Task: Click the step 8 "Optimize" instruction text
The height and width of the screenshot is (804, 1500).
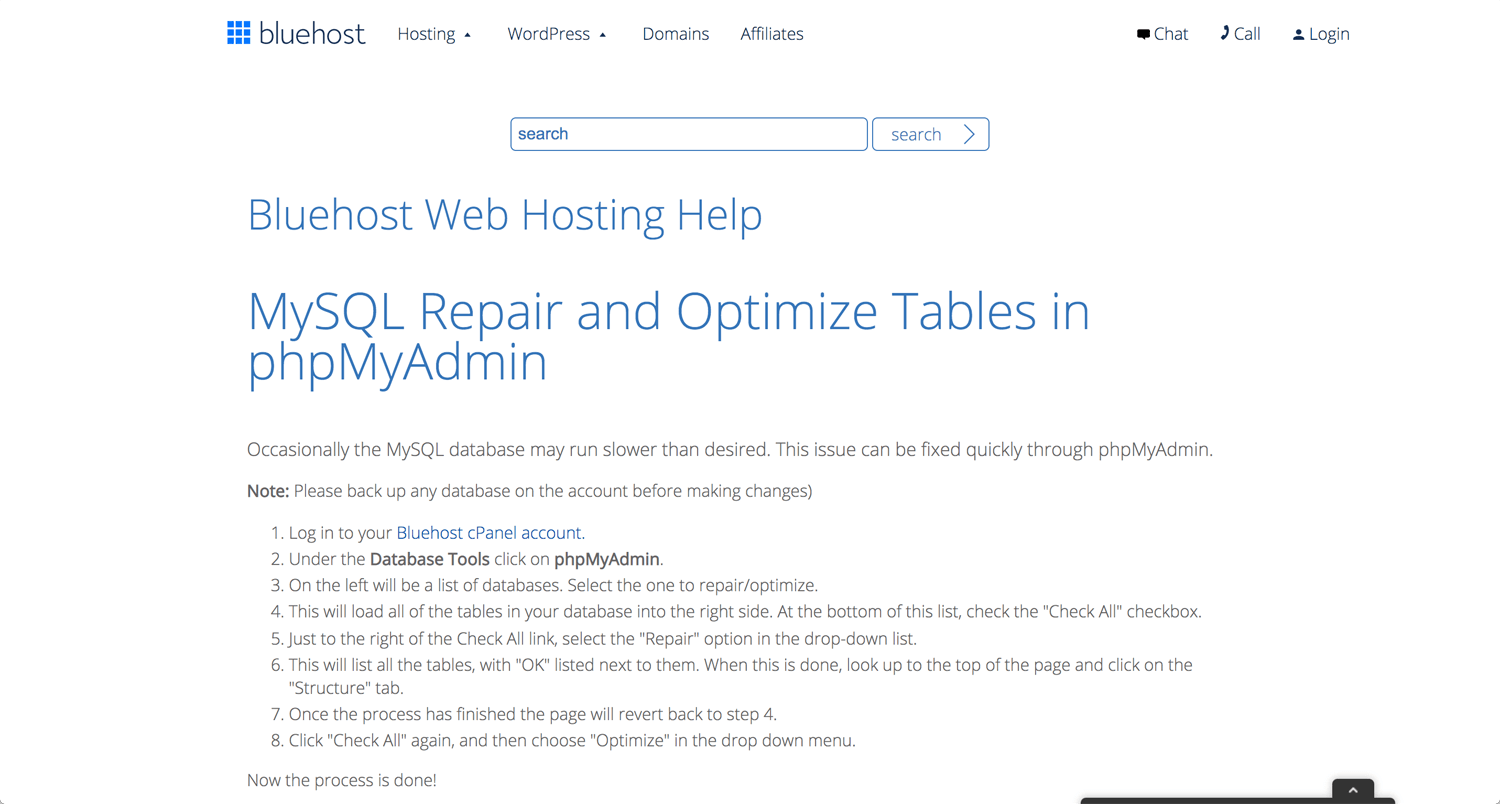Action: 572,741
